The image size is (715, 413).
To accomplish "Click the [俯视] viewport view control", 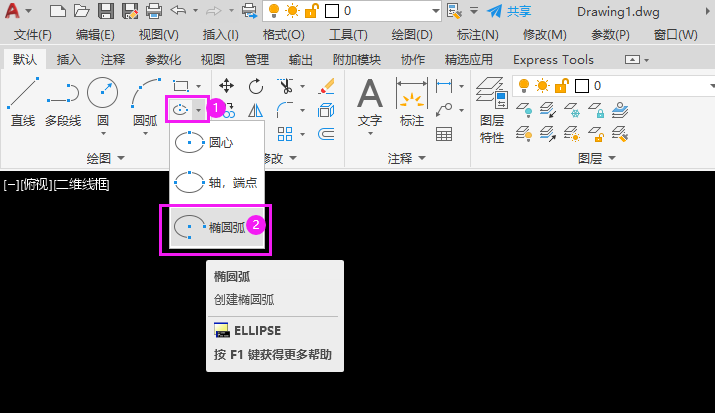I will click(37, 185).
